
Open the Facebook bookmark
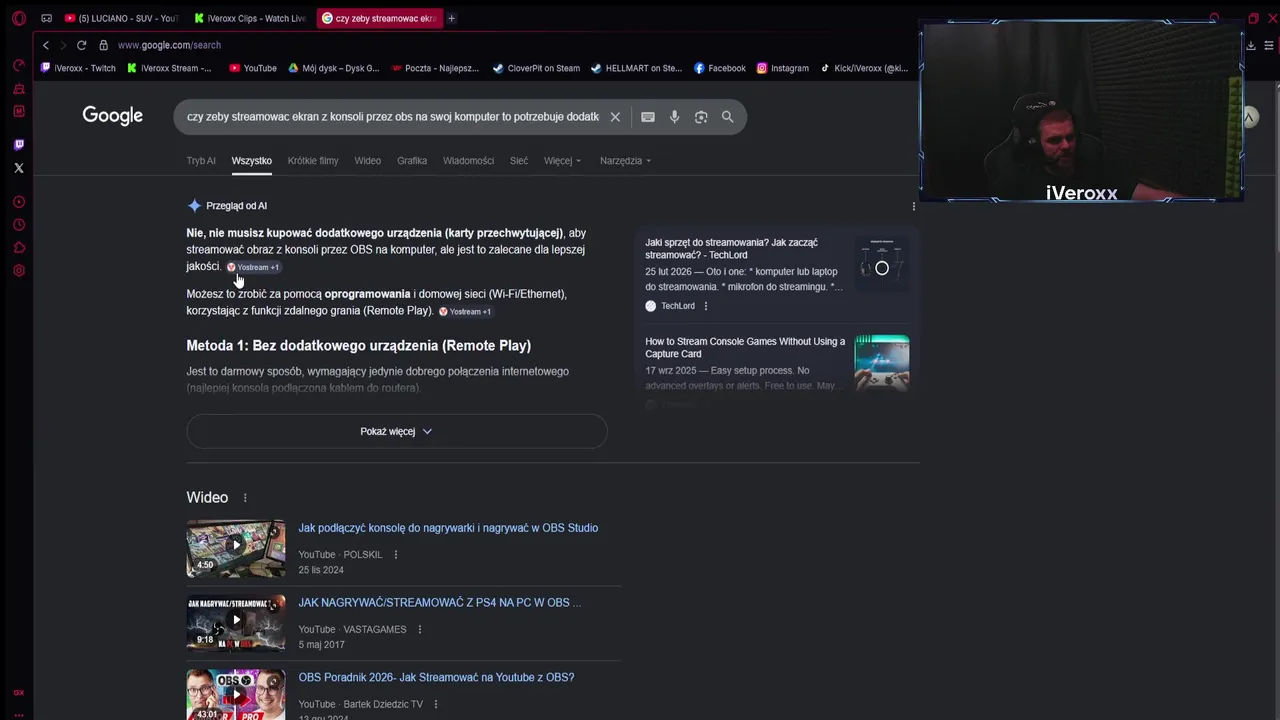click(x=720, y=69)
